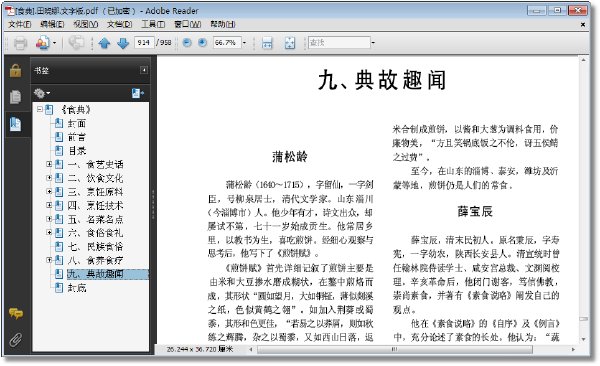This screenshot has height=366, width=600.
Task: Select the 九、典故趣闻 bookmark
Action: 95,274
